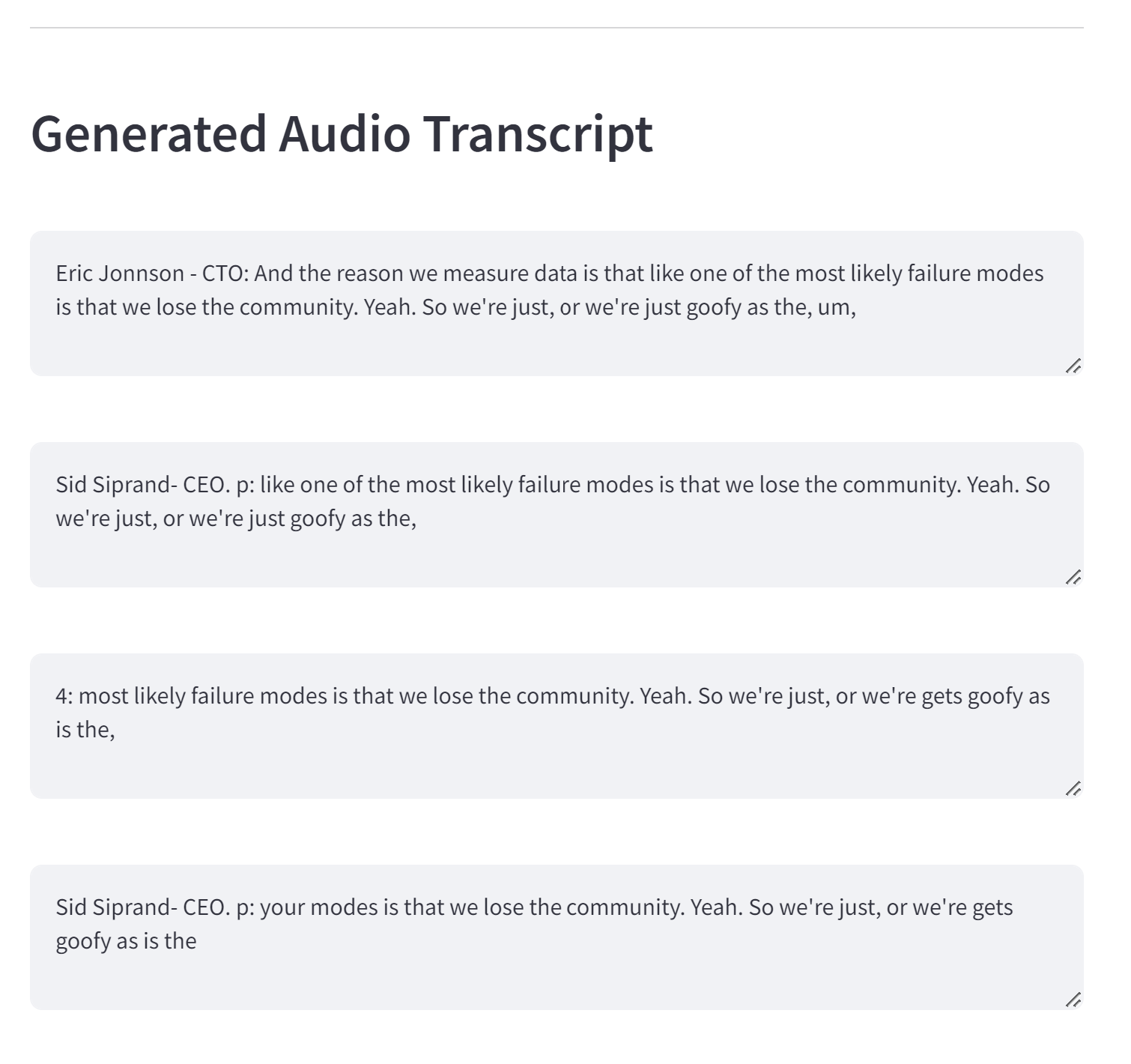Click resize handle of Eric Jonnson transcript box

(1073, 366)
